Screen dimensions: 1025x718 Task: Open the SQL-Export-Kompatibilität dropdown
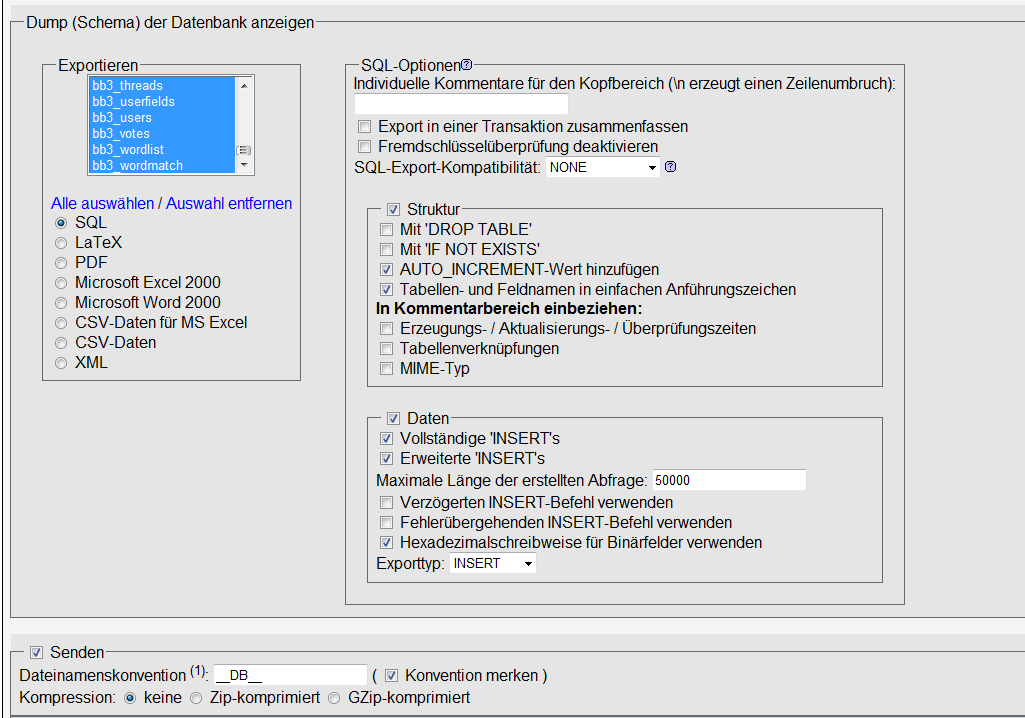click(x=603, y=168)
